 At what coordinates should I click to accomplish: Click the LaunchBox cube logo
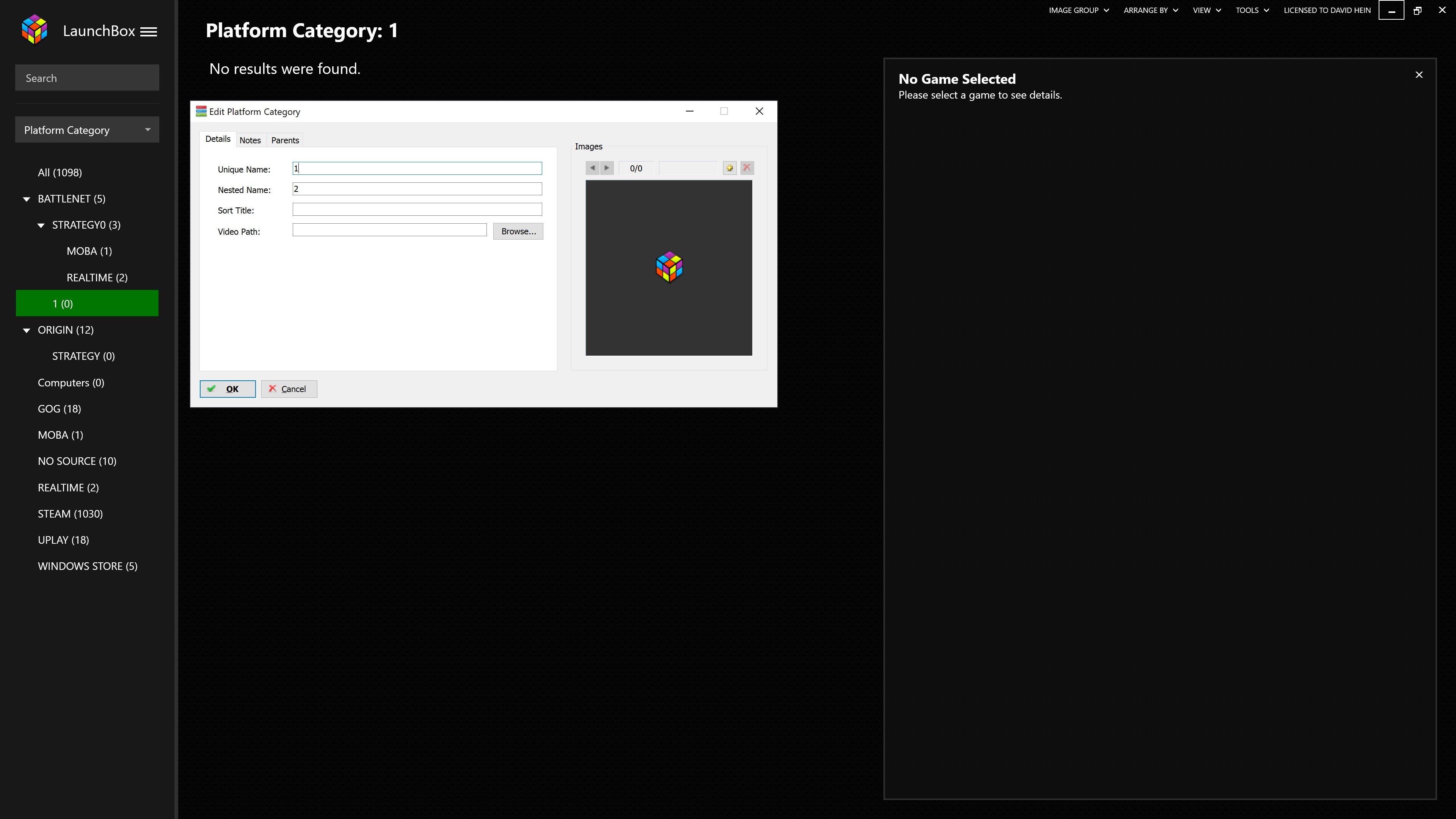tap(35, 30)
